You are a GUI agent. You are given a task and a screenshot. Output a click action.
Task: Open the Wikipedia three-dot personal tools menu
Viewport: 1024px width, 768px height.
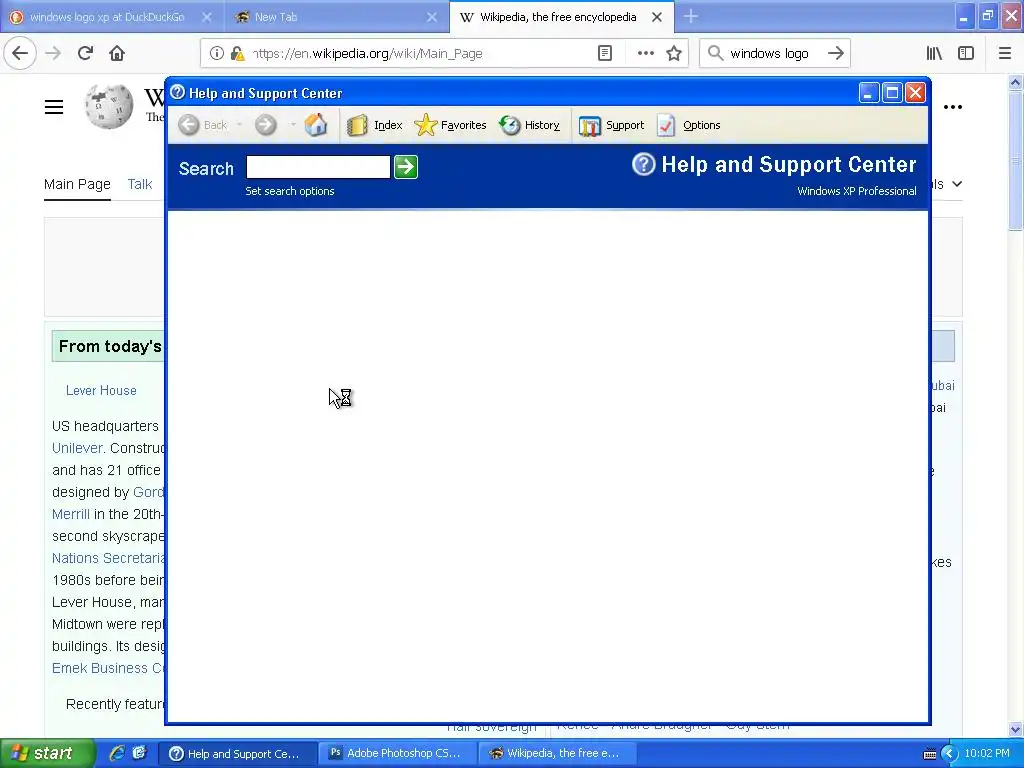point(952,106)
